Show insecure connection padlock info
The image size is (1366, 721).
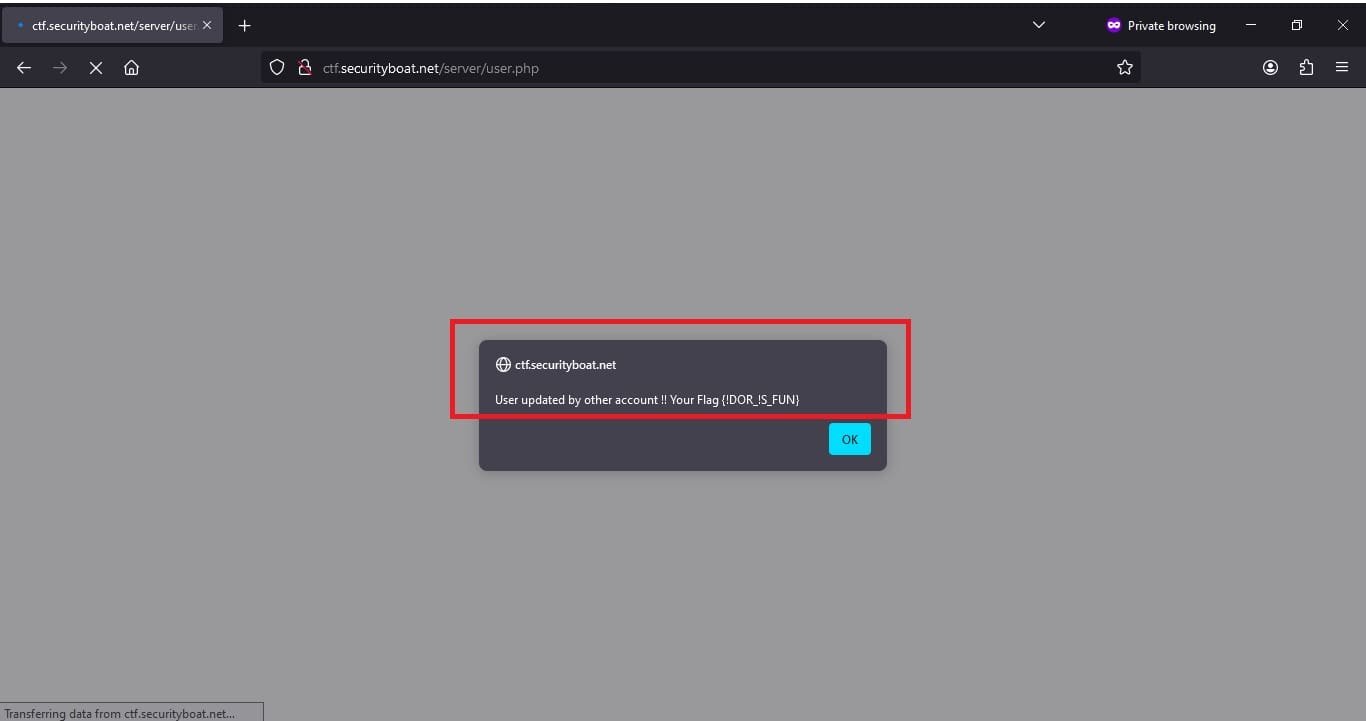click(x=305, y=68)
